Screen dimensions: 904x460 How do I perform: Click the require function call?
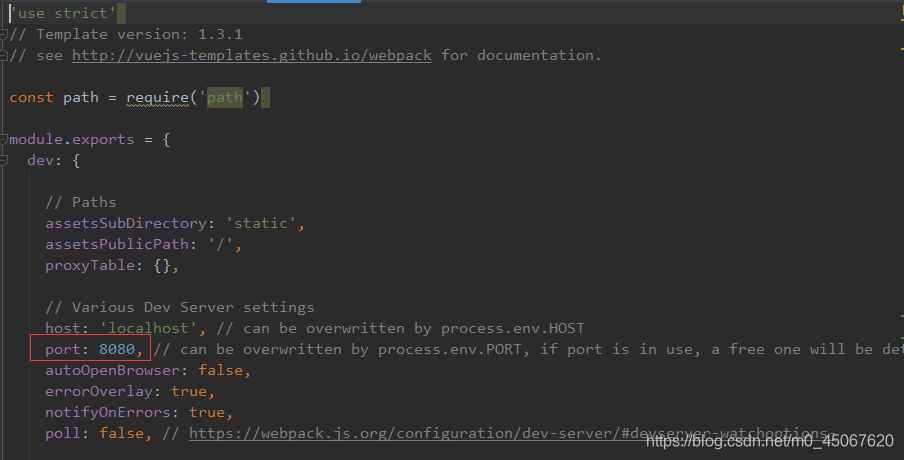point(157,97)
